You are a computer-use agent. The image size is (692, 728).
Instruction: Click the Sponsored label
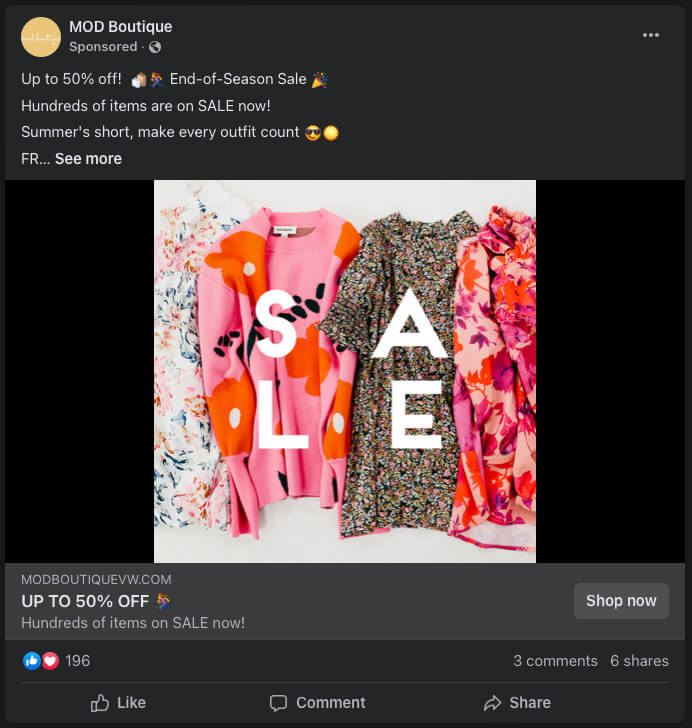(x=103, y=47)
